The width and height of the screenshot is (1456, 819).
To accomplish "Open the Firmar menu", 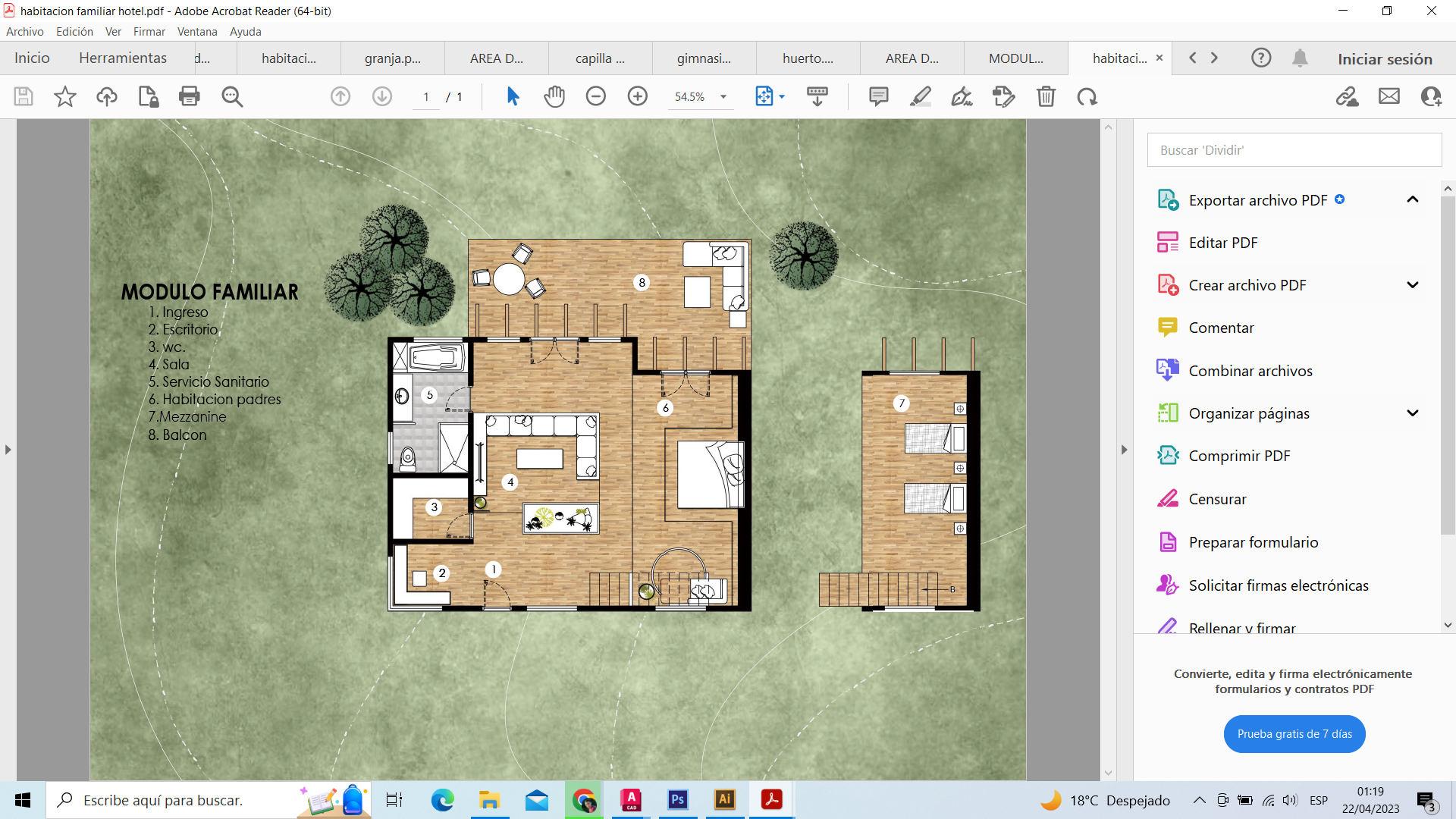I will 149,32.
